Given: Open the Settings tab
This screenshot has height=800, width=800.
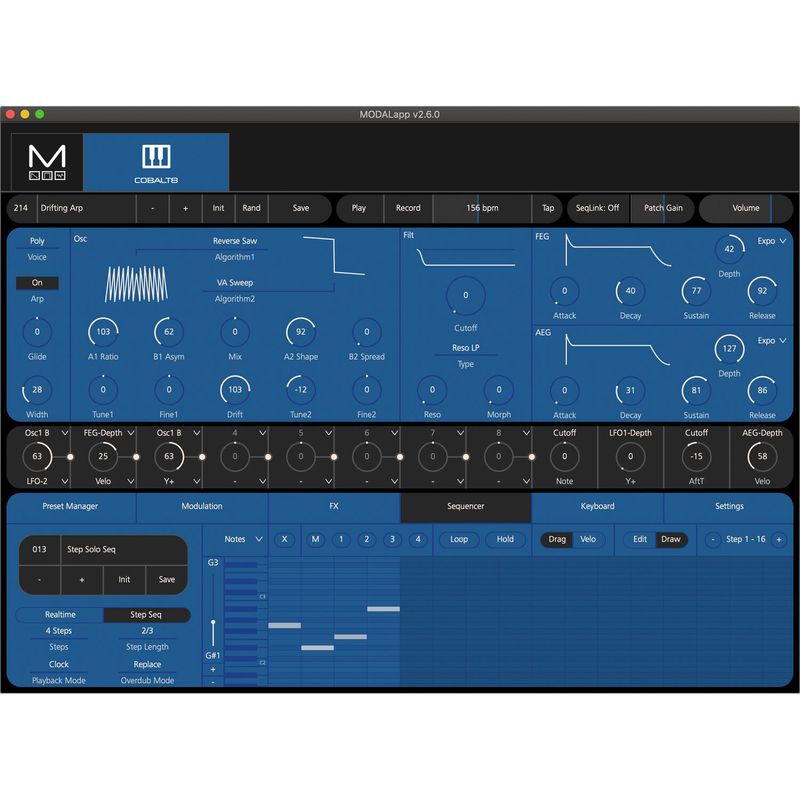Looking at the screenshot, I should click(729, 506).
